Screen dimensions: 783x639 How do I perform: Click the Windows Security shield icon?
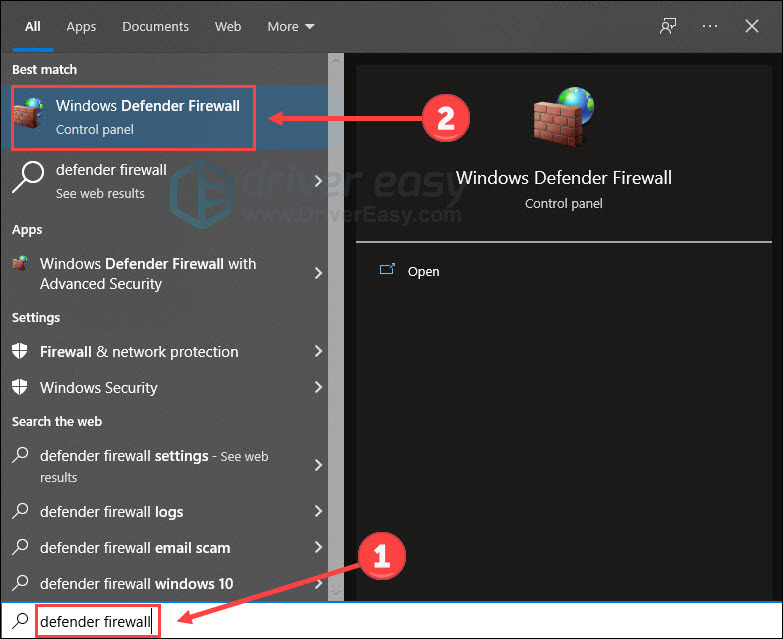click(x=20, y=388)
